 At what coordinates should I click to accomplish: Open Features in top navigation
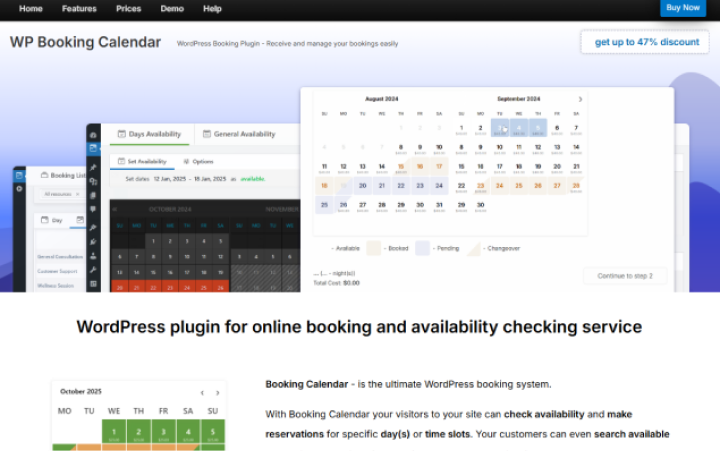pos(79,9)
